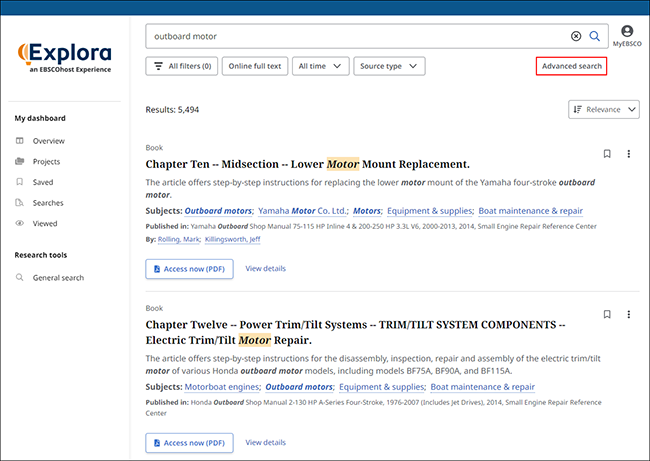Viewport: 650px width, 461px height.
Task: Go to Overview in dashboard
Action: click(x=40, y=141)
